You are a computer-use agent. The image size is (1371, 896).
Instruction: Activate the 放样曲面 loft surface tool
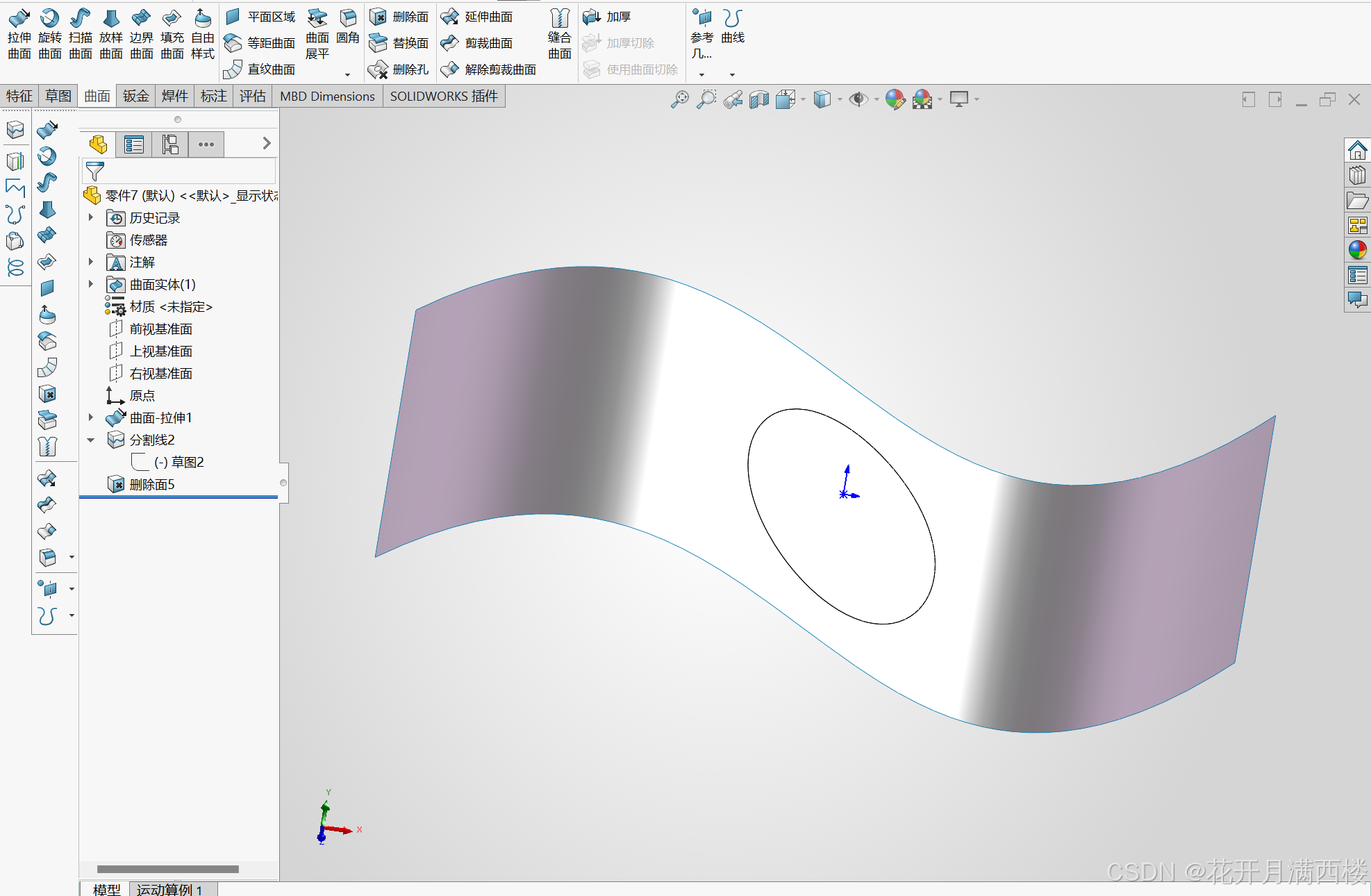click(x=111, y=35)
